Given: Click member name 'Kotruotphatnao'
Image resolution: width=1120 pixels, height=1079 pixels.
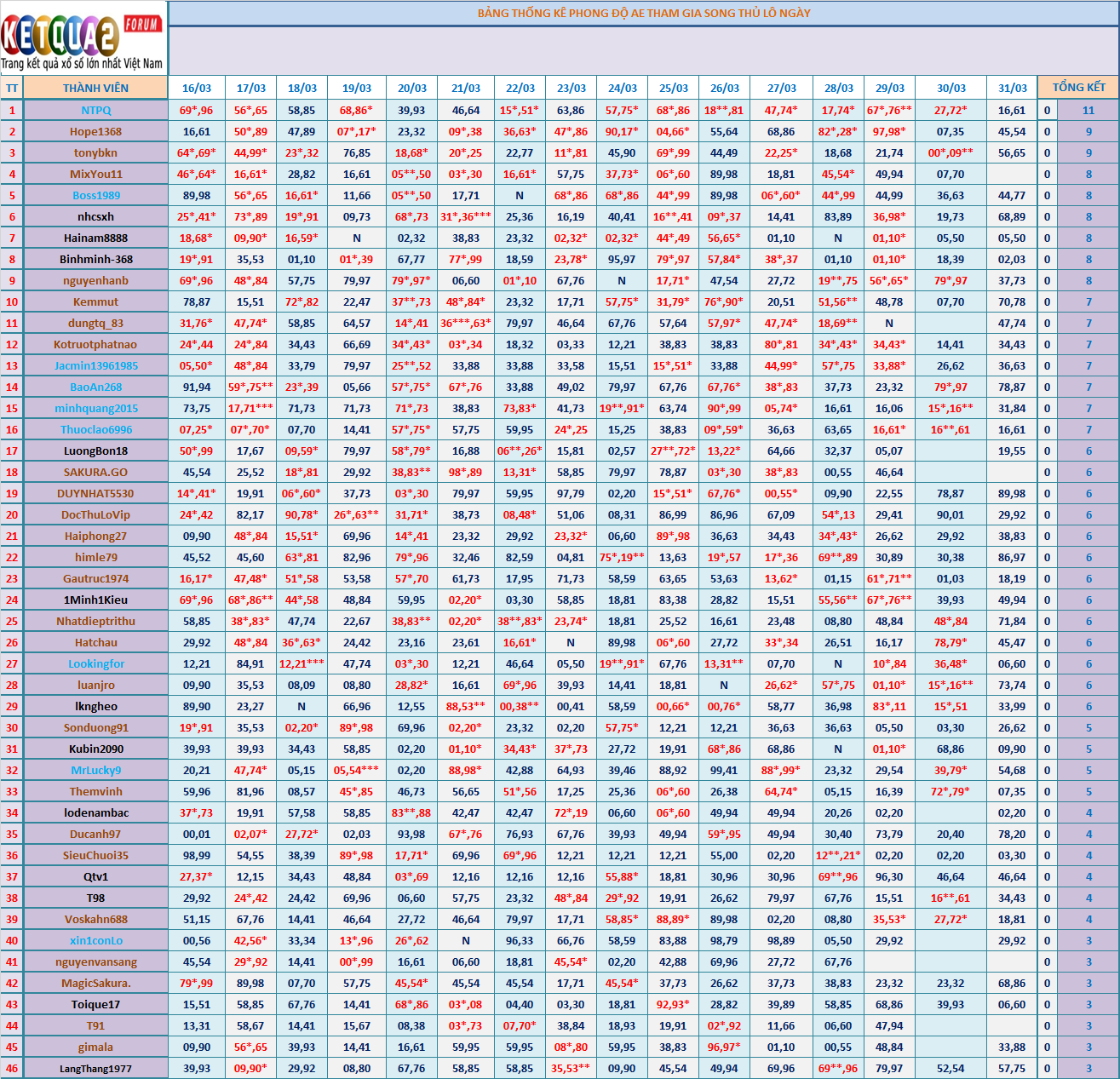Looking at the screenshot, I should click(95, 344).
